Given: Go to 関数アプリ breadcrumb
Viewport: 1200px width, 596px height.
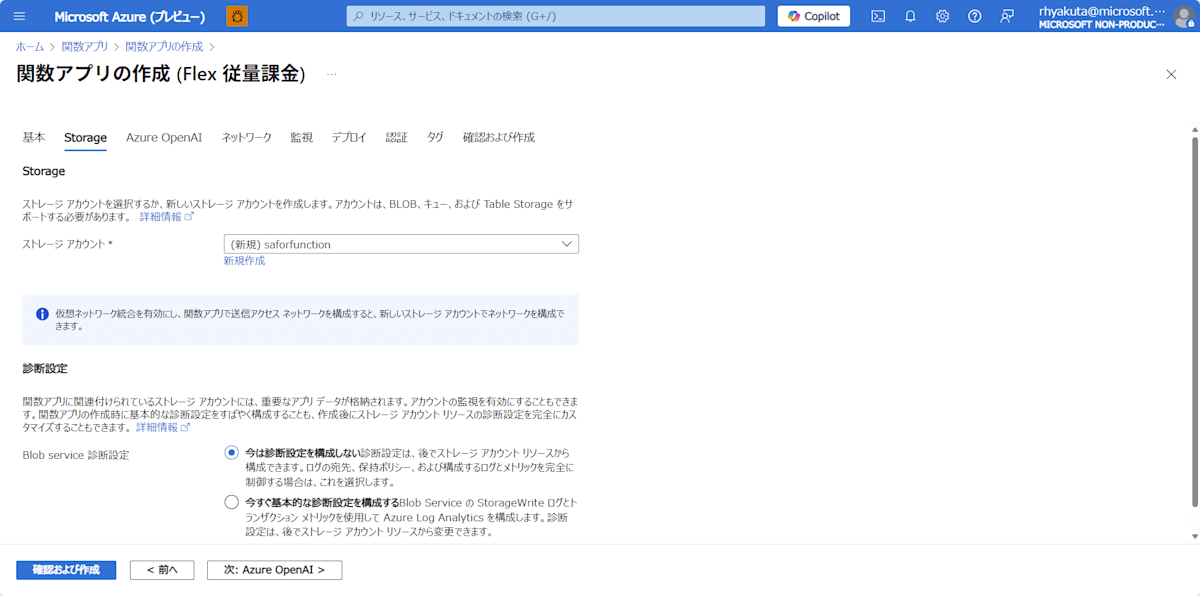Looking at the screenshot, I should point(85,47).
